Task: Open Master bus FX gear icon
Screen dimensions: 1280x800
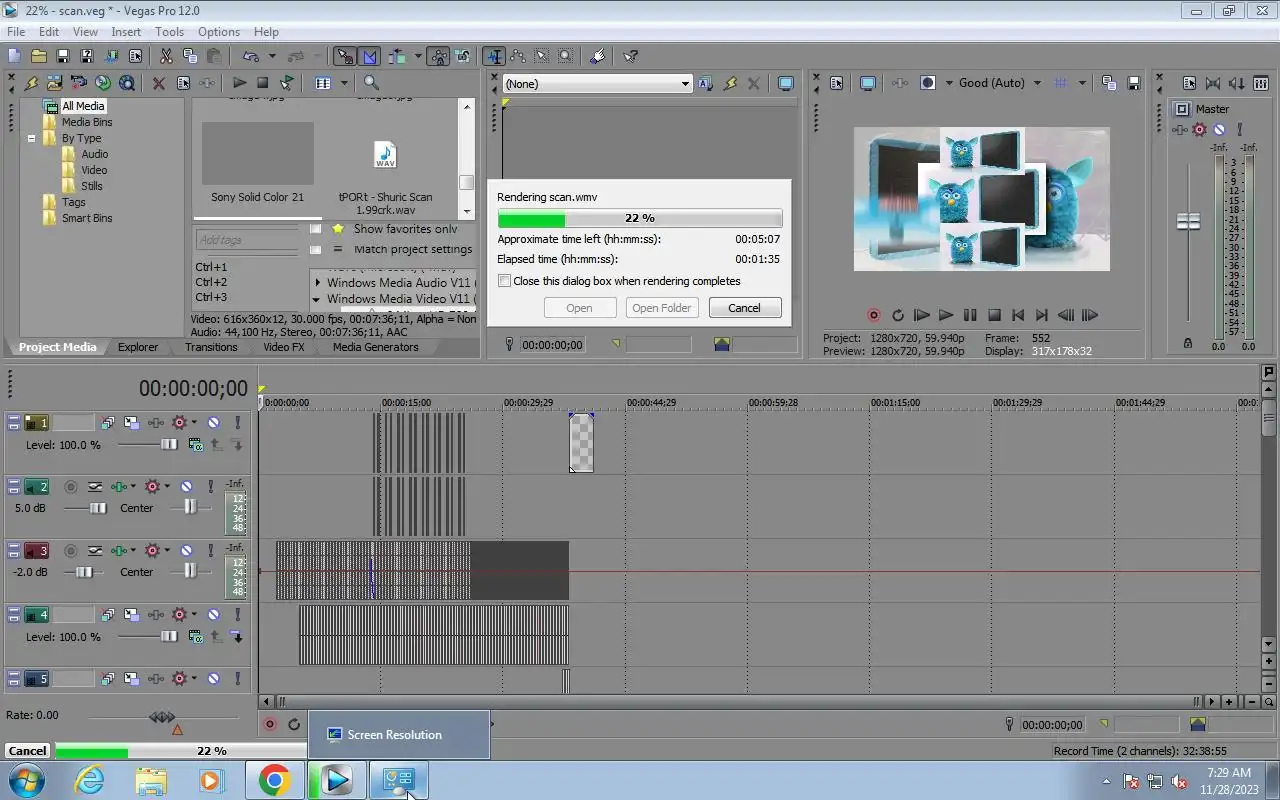Action: click(x=1200, y=129)
